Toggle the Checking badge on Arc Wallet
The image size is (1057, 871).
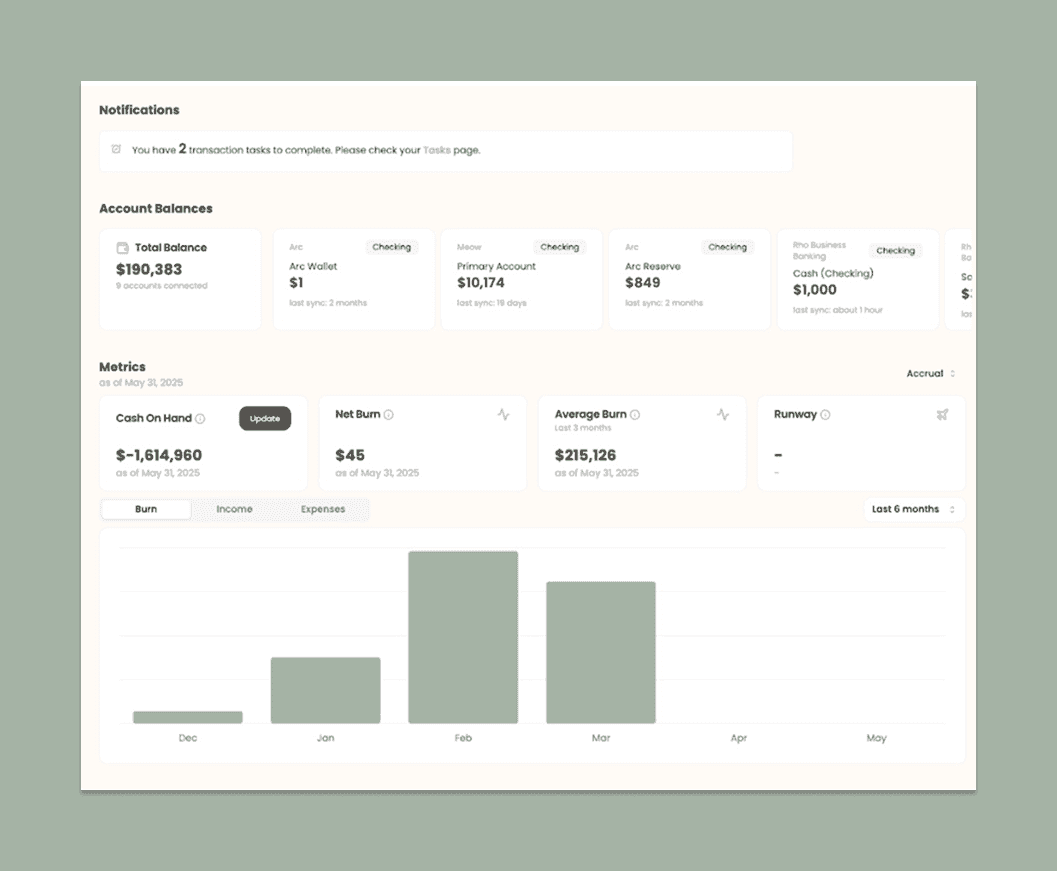tap(392, 247)
